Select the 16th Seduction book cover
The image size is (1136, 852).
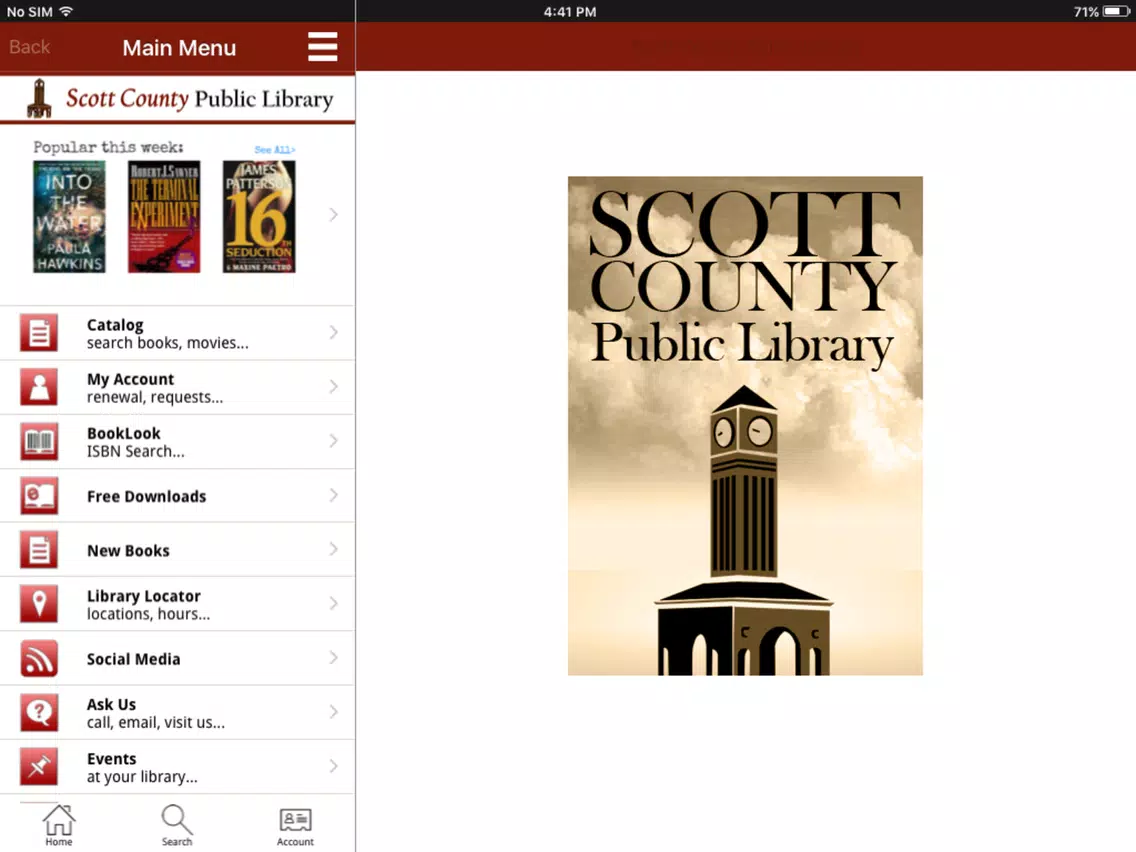pos(259,217)
